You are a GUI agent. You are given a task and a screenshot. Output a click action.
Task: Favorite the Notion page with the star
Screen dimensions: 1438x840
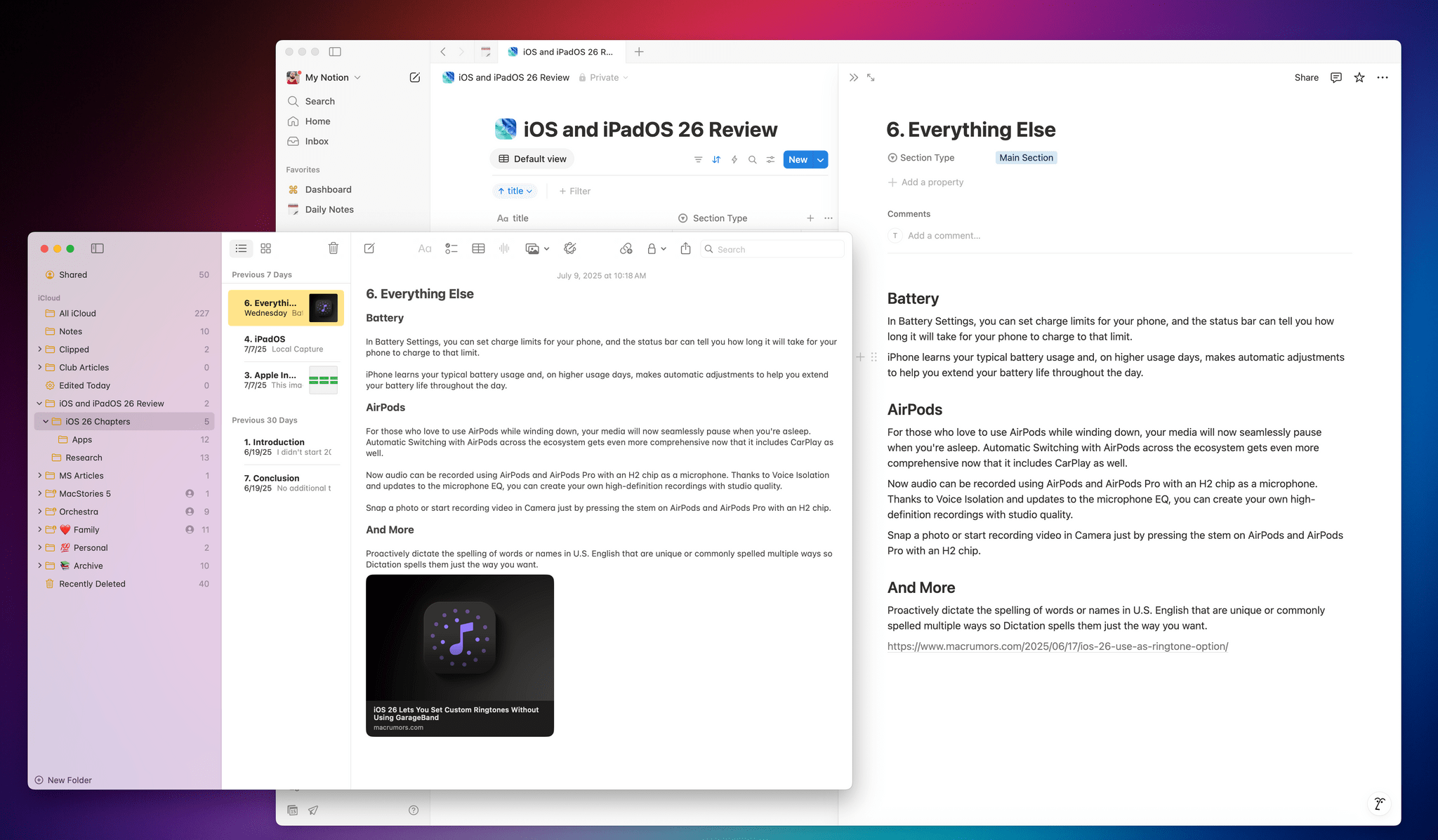coord(1359,78)
